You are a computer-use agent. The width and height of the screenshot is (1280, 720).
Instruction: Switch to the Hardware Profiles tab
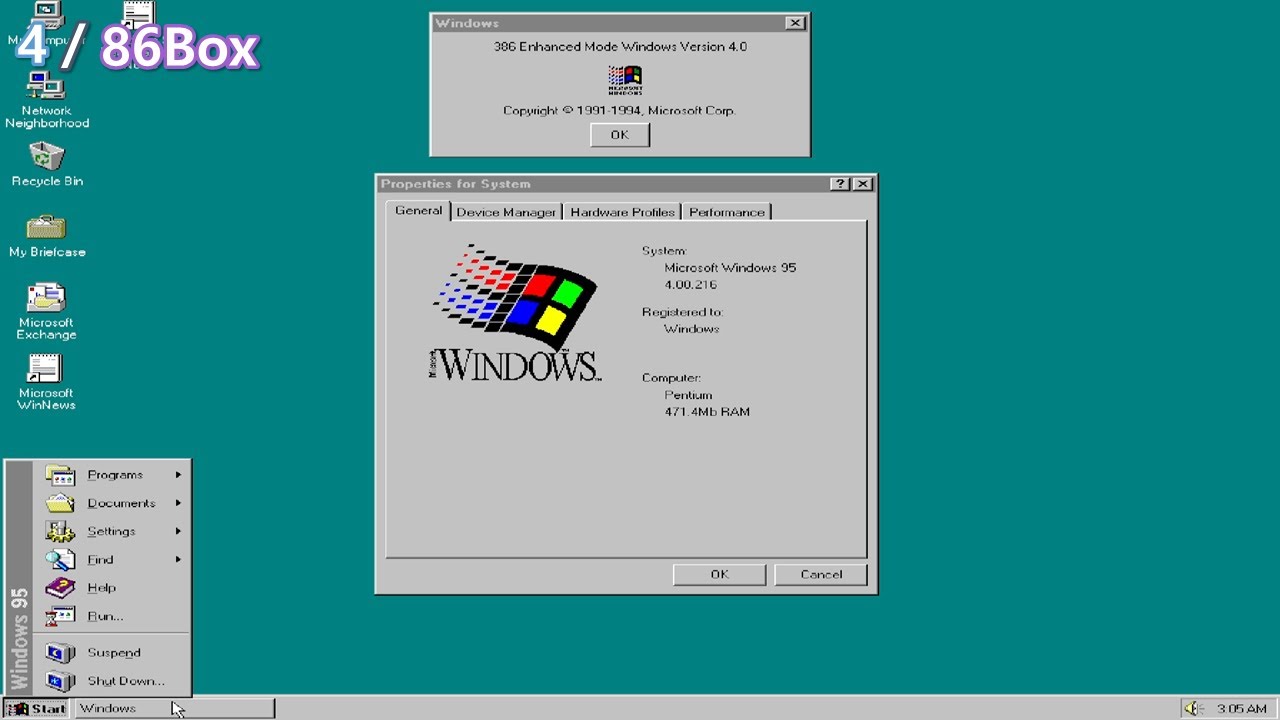(622, 212)
